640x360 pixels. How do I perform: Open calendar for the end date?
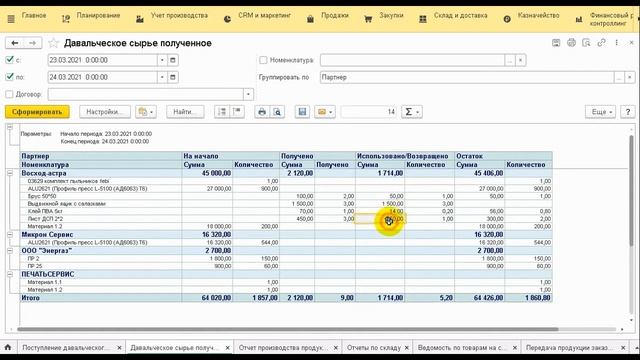point(173,77)
